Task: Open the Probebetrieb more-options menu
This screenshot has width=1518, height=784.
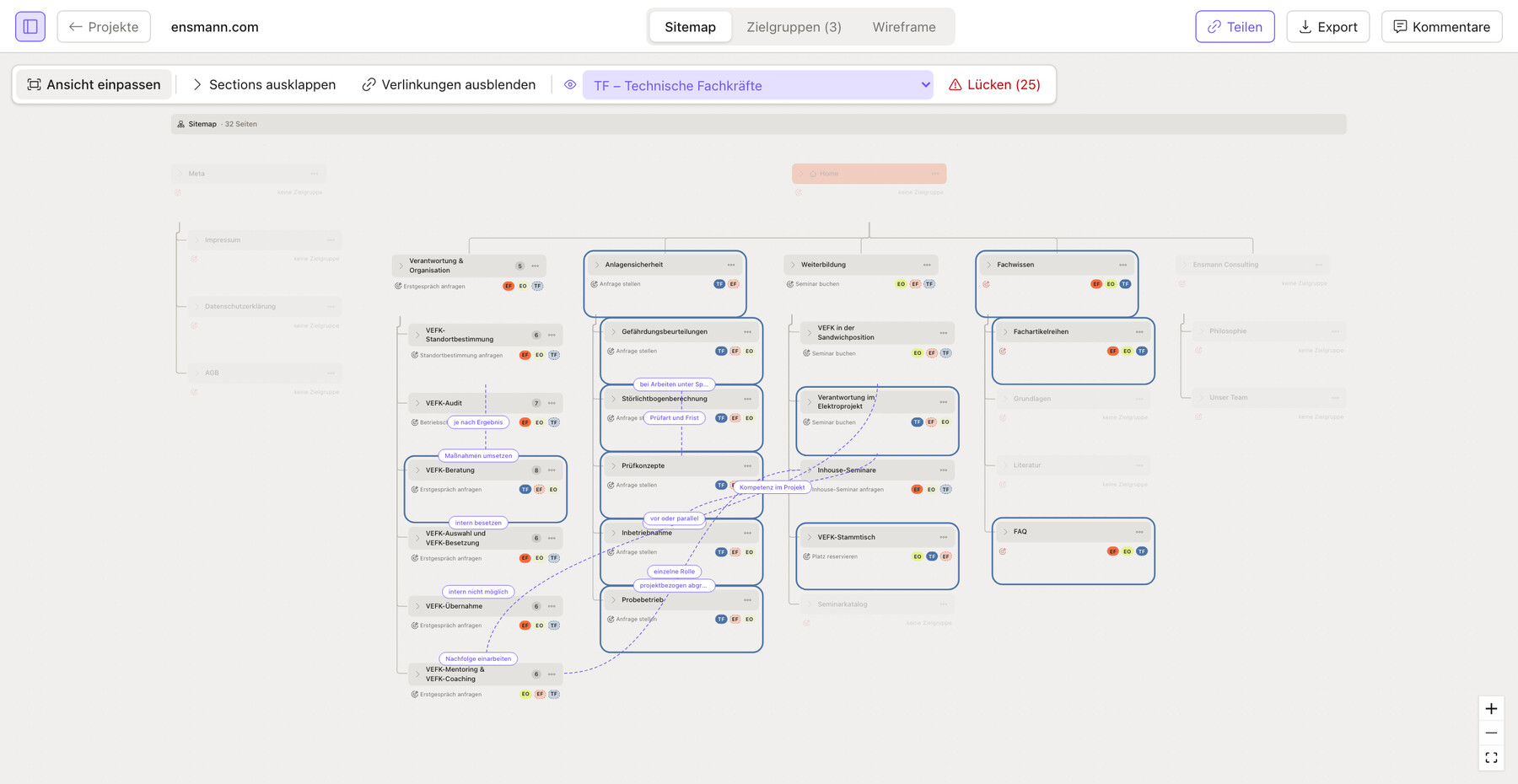Action: (747, 600)
